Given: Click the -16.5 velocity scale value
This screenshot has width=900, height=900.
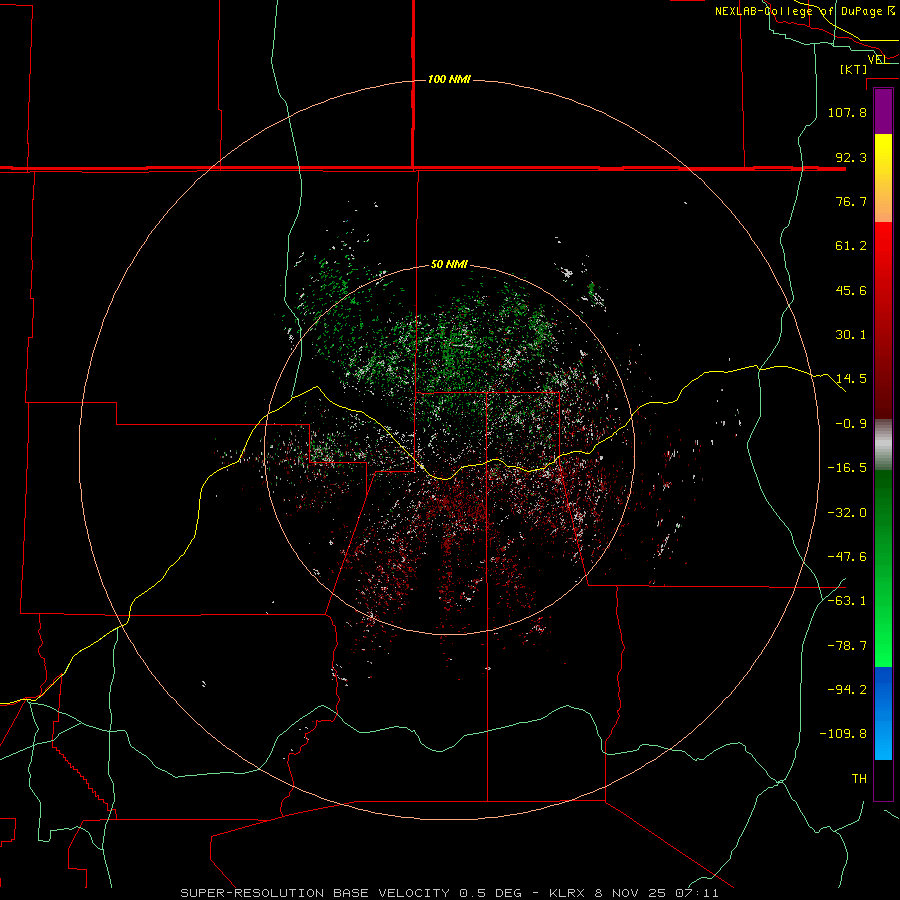Looking at the screenshot, I should (x=847, y=468).
